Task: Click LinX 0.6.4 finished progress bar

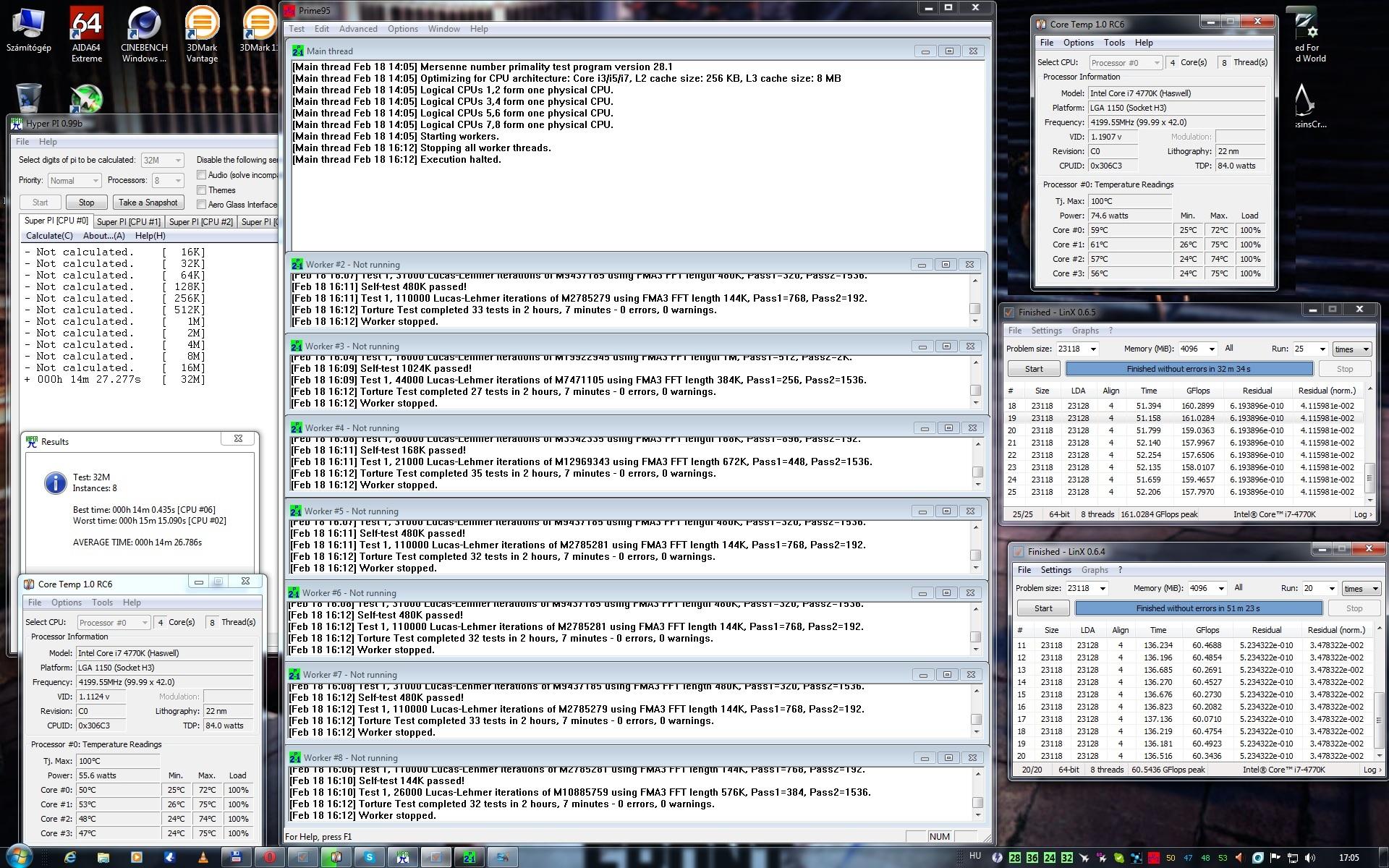Action: click(1199, 608)
